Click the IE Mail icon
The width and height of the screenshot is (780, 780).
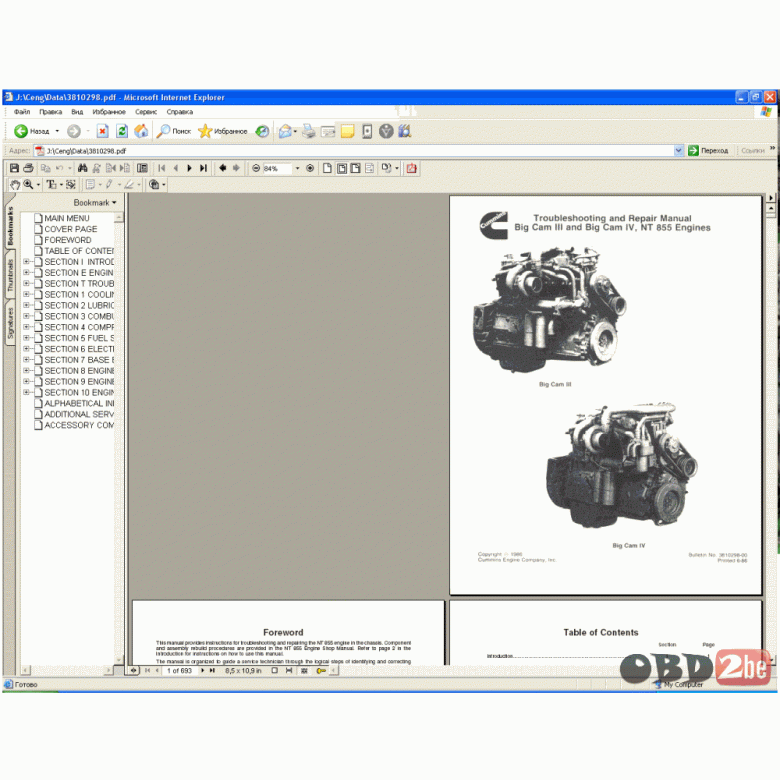285,131
